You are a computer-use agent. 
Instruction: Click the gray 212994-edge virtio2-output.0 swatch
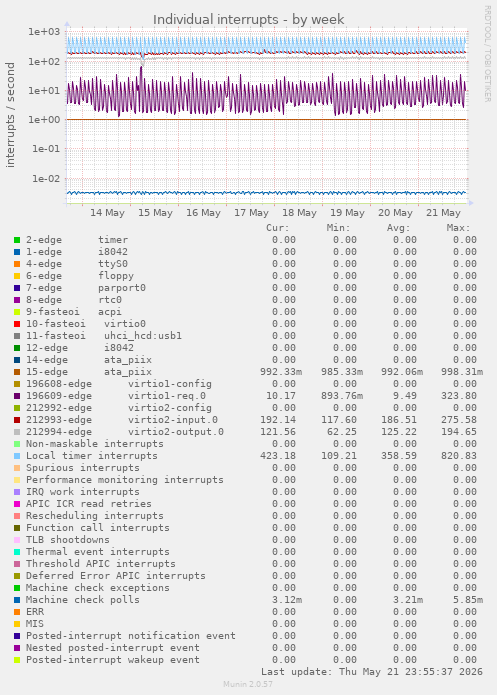tap(17, 432)
